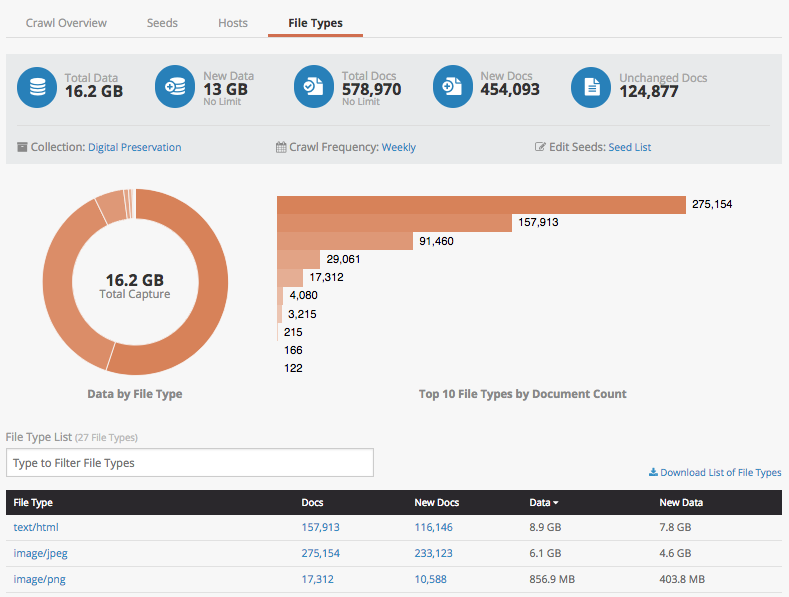Viewport: 789px width, 597px height.
Task: Go to the Hosts tab
Action: click(233, 22)
